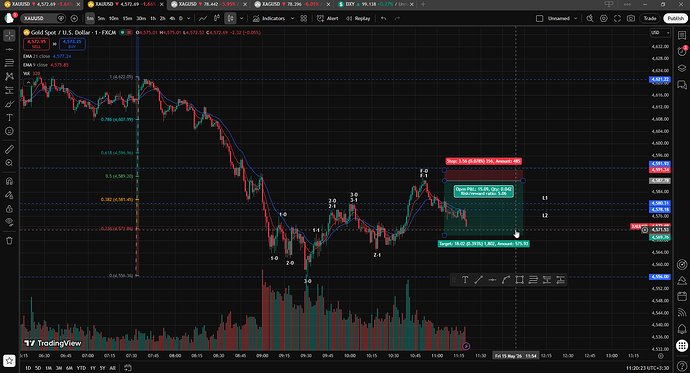This screenshot has width=690, height=373.
Task: Open object tree layers icon in right sidebar
Action: [x=682, y=68]
